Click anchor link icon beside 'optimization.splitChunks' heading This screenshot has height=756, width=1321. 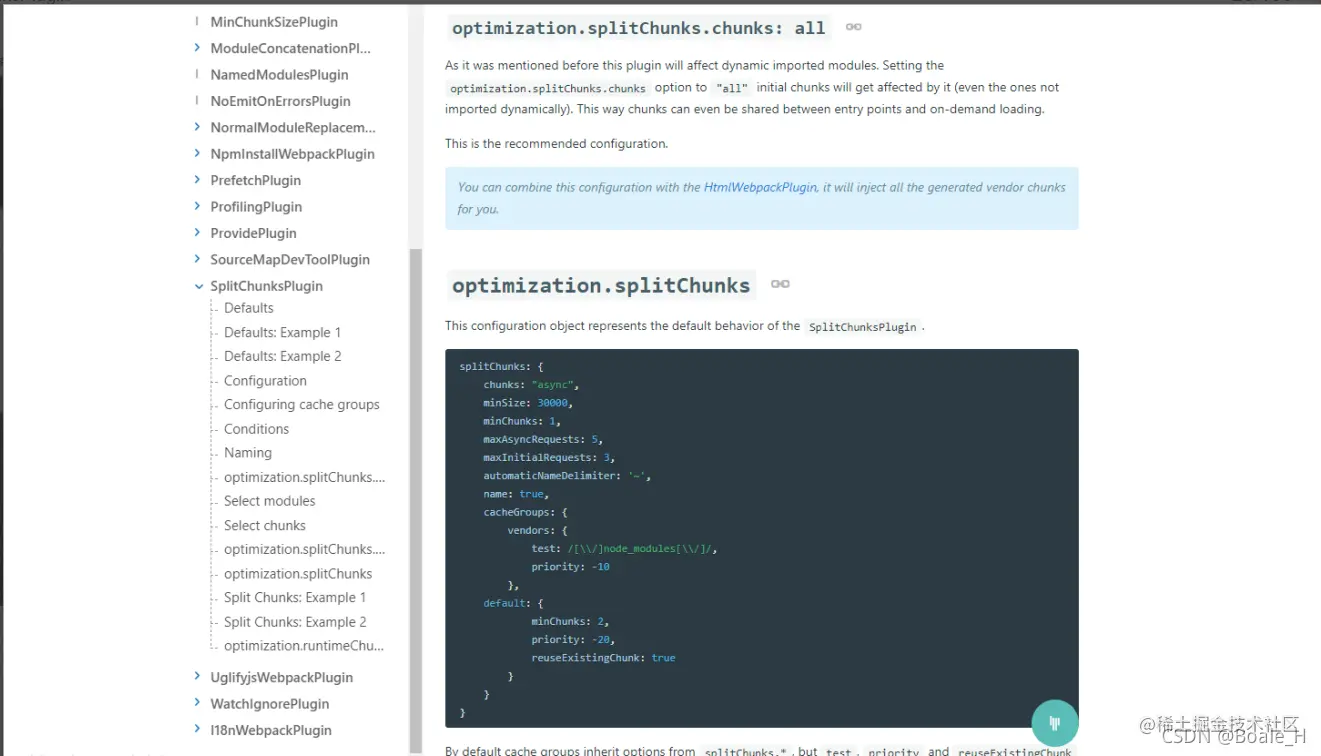pos(780,284)
